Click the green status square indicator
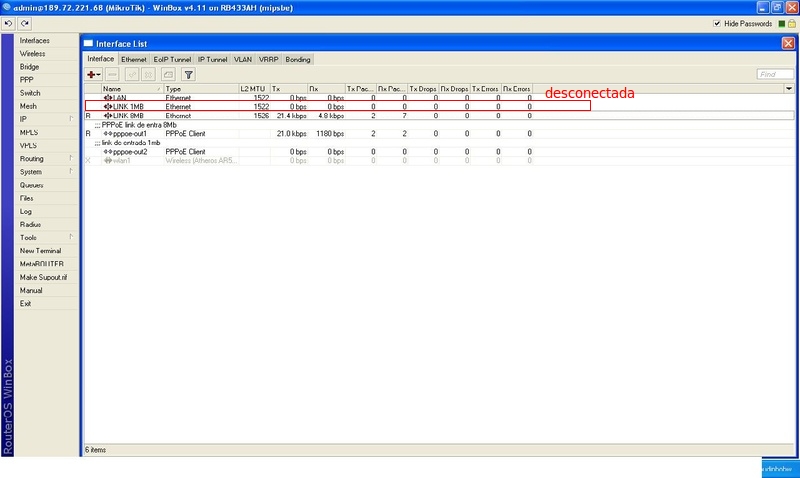The width and height of the screenshot is (800, 478). (x=782, y=24)
